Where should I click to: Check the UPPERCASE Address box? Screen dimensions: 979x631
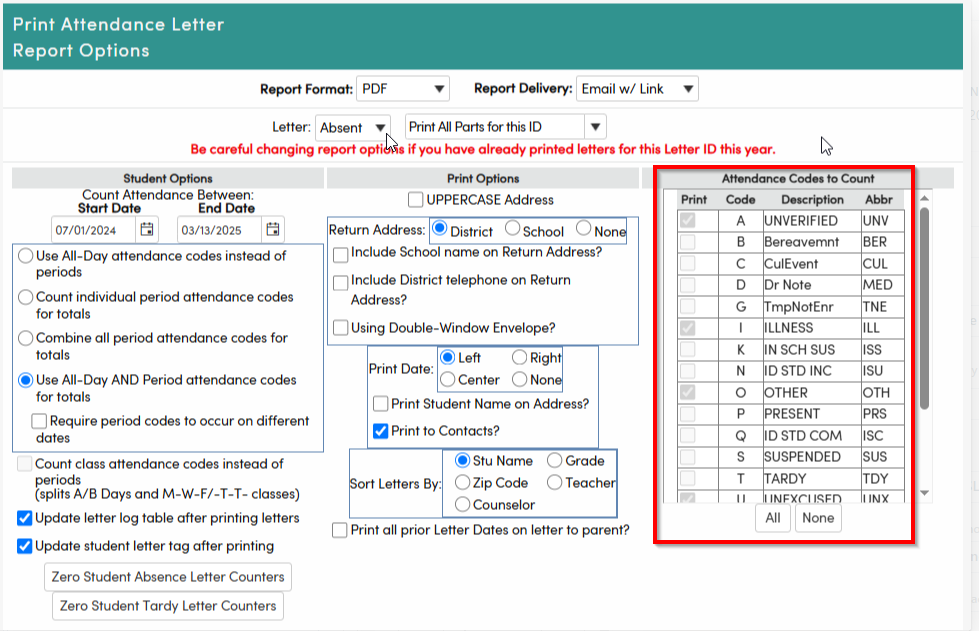pyautogui.click(x=415, y=200)
